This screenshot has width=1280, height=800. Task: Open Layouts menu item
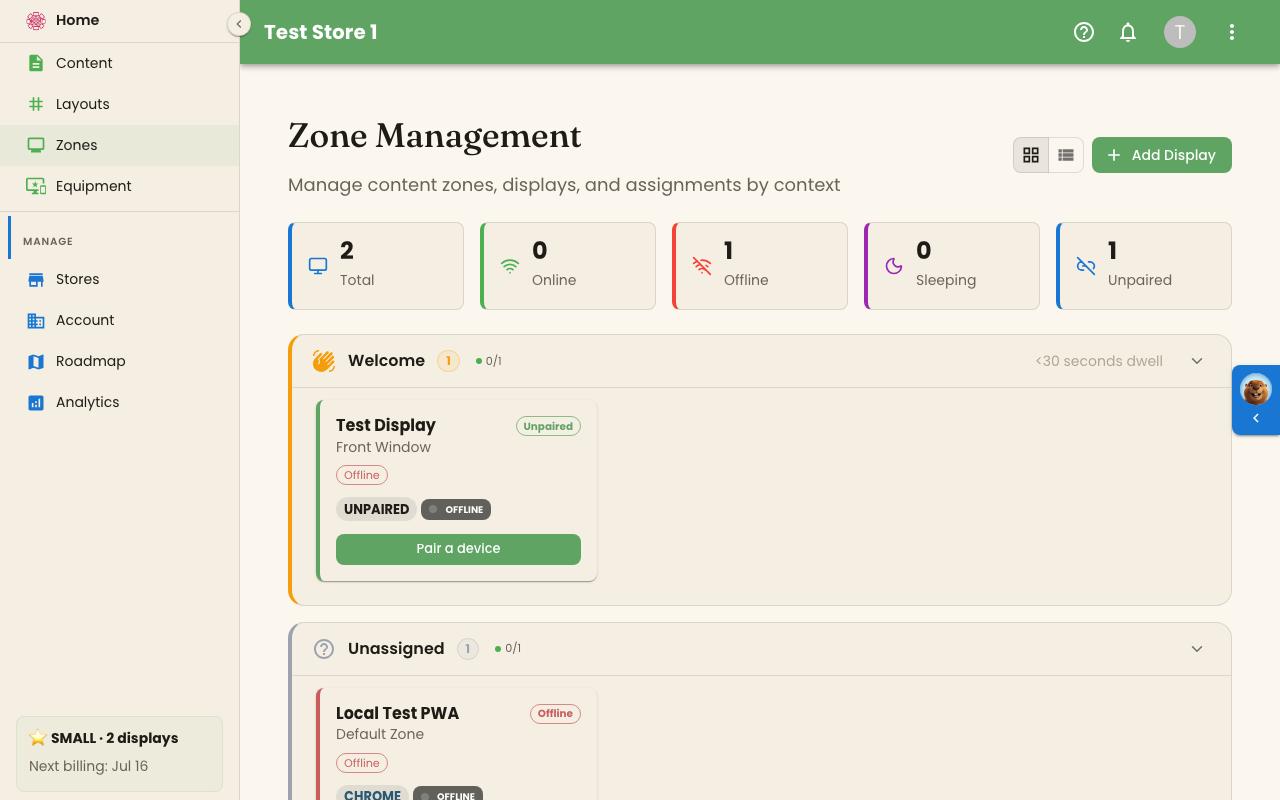120,104
